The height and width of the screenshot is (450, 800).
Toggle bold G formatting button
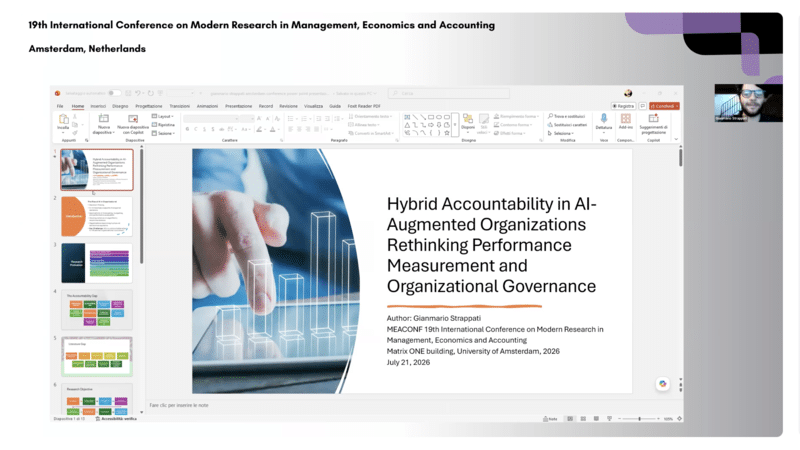click(187, 130)
